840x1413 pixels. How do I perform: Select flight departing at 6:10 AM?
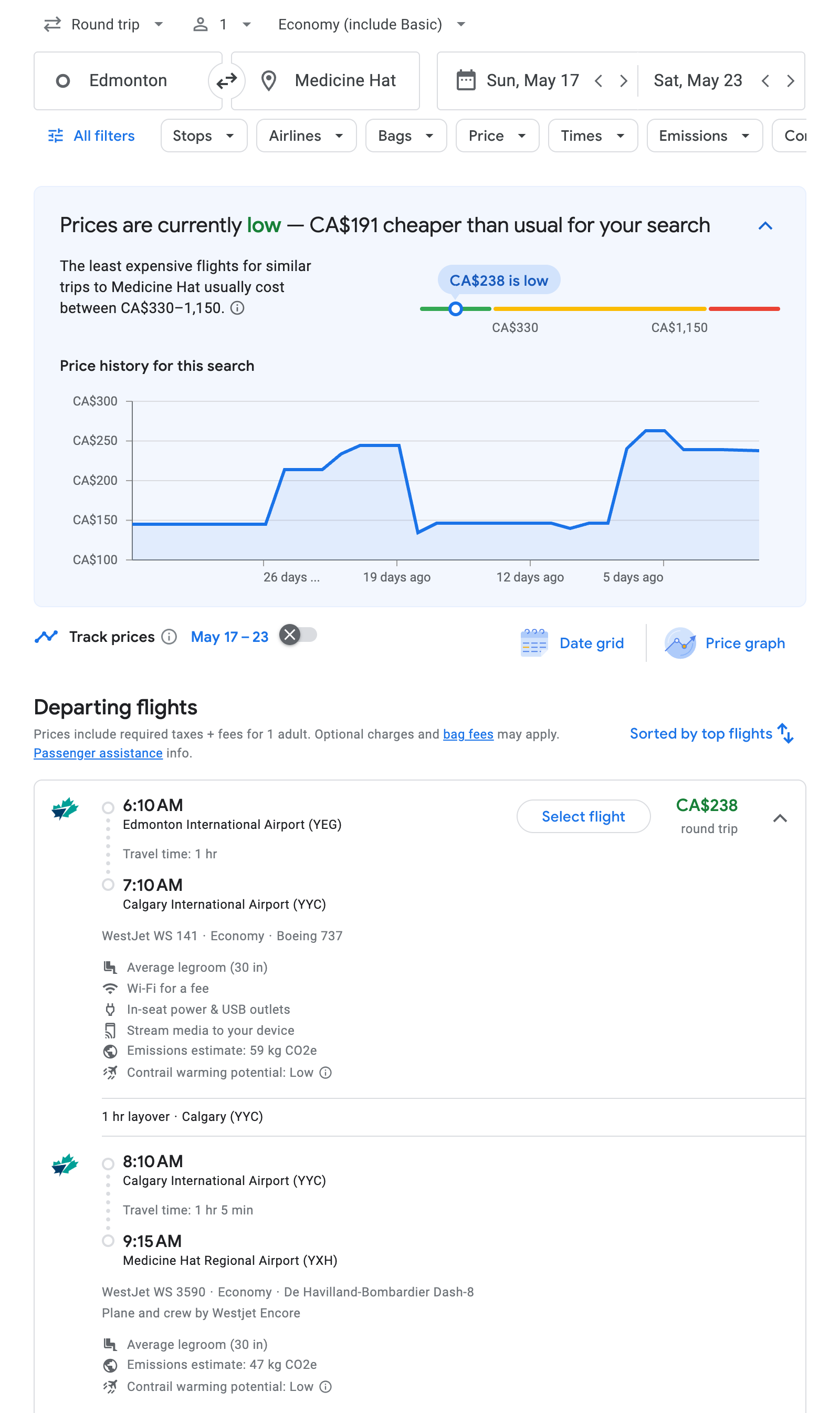[x=583, y=816]
